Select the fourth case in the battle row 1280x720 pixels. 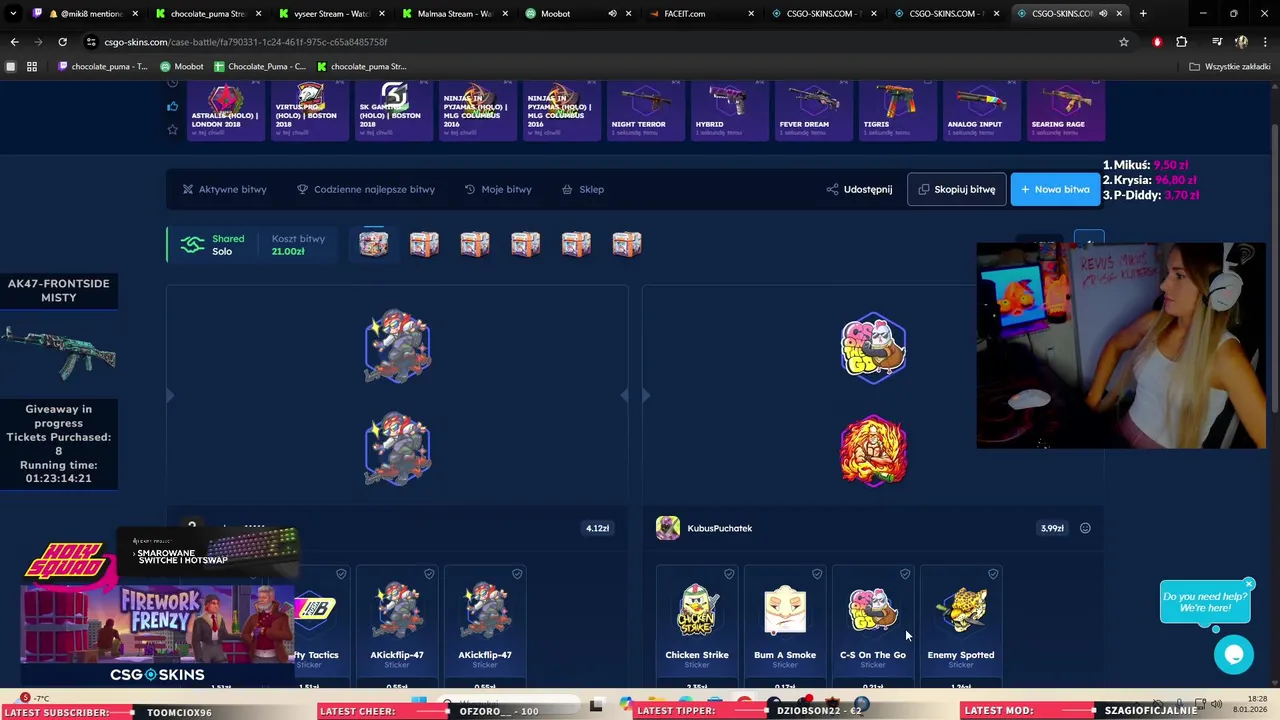point(525,244)
